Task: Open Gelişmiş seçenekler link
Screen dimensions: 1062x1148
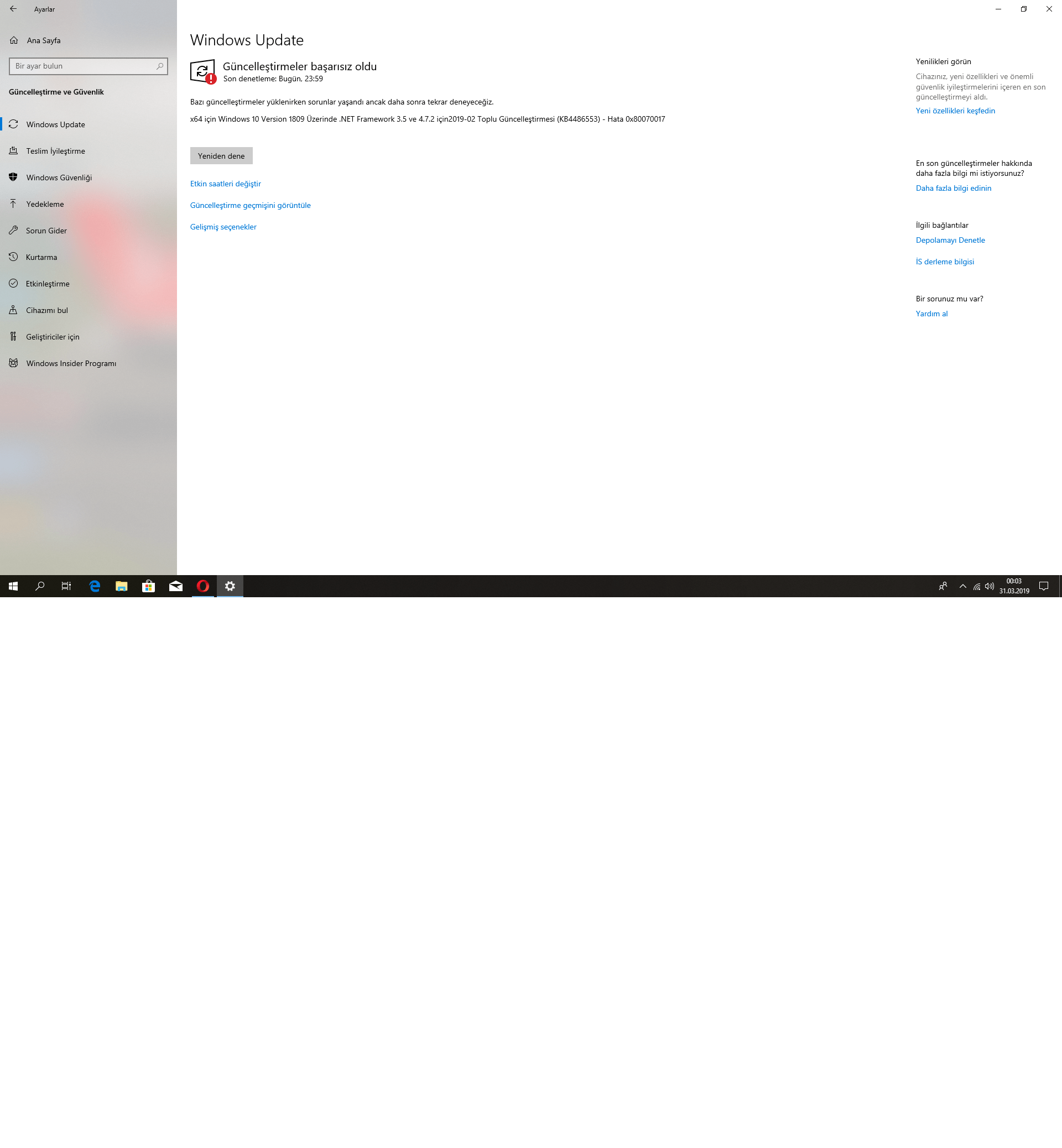Action: [x=223, y=227]
